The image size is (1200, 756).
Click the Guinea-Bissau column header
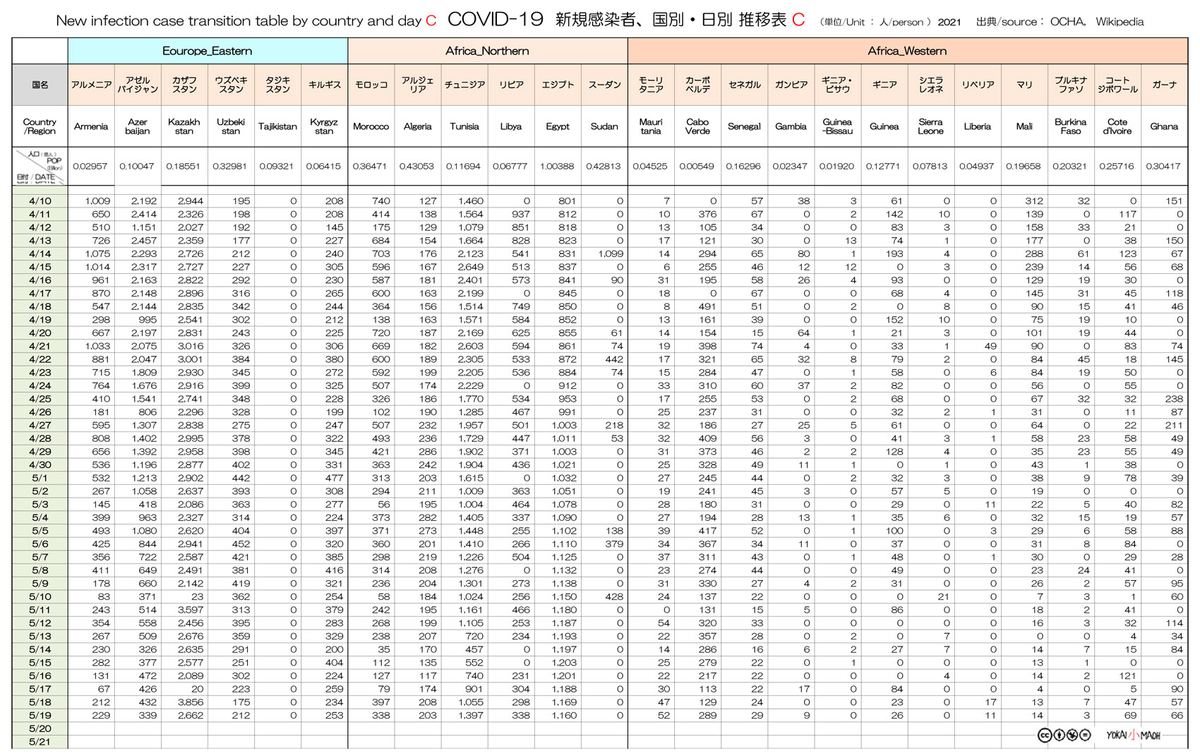[837, 127]
